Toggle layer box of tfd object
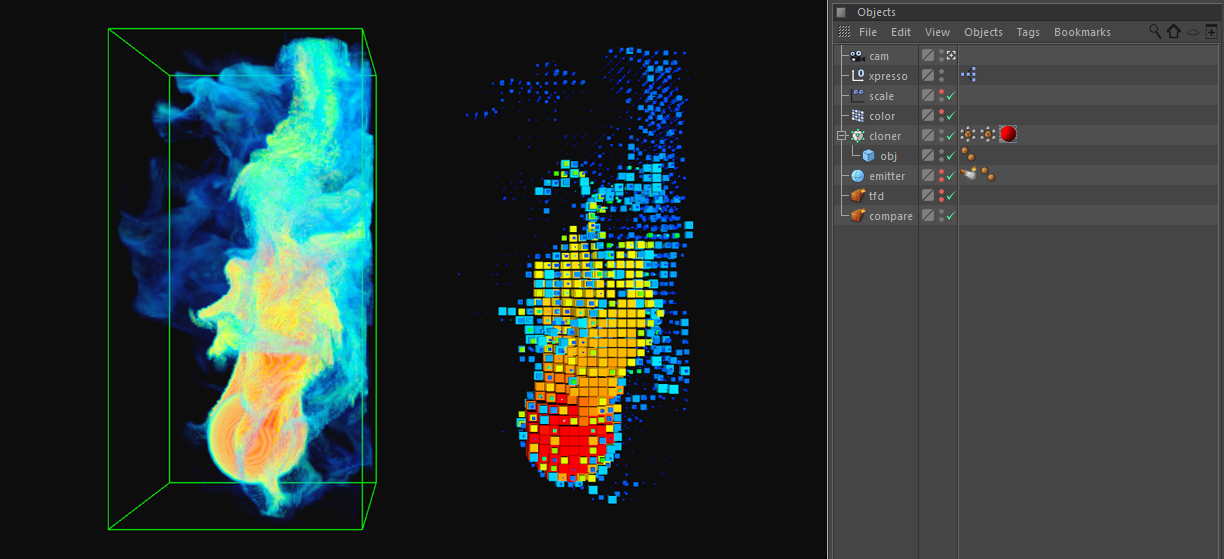The height and width of the screenshot is (559, 1224). (928, 196)
